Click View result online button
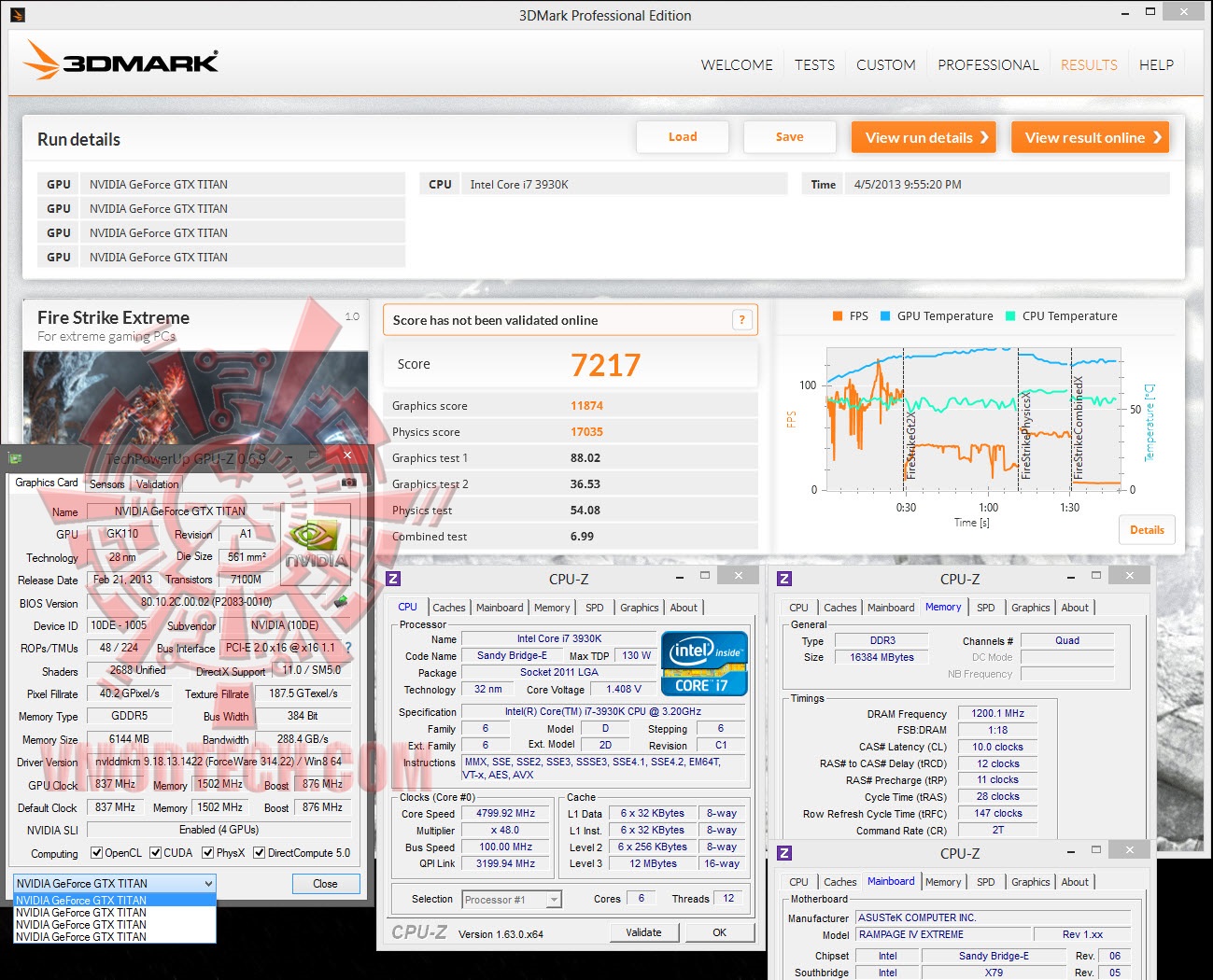 click(1091, 137)
